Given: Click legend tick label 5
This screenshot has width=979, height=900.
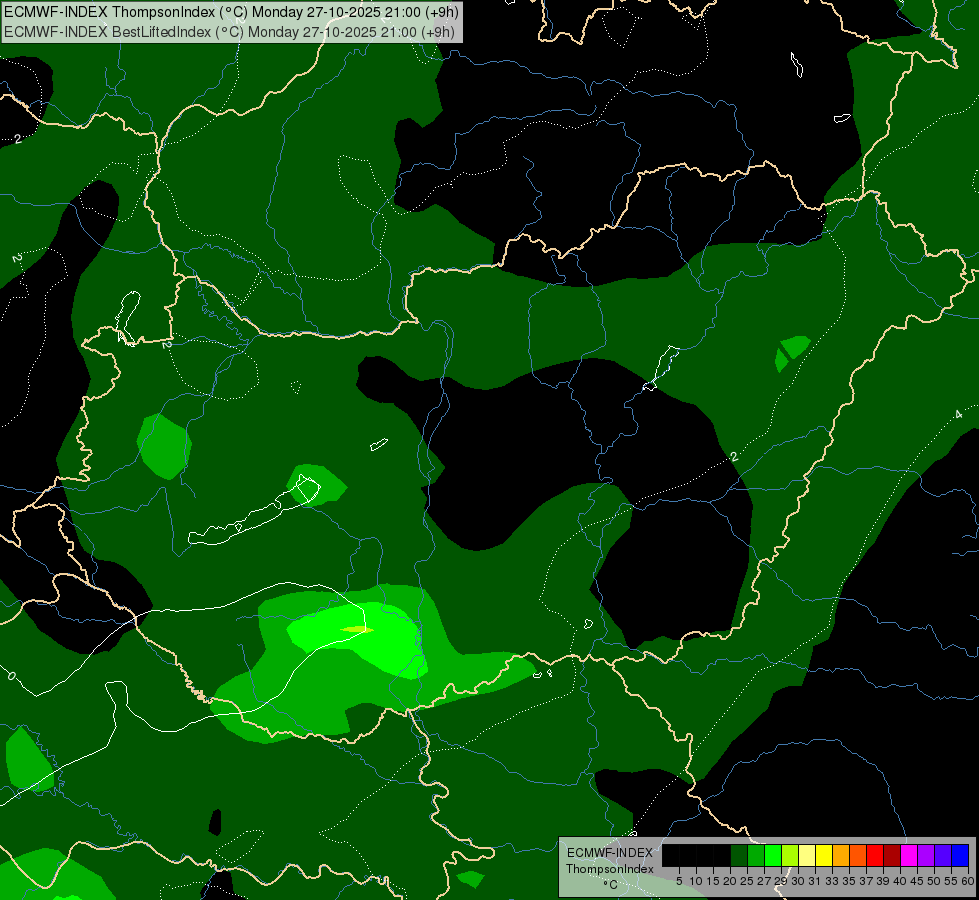Looking at the screenshot, I should (x=679, y=881).
